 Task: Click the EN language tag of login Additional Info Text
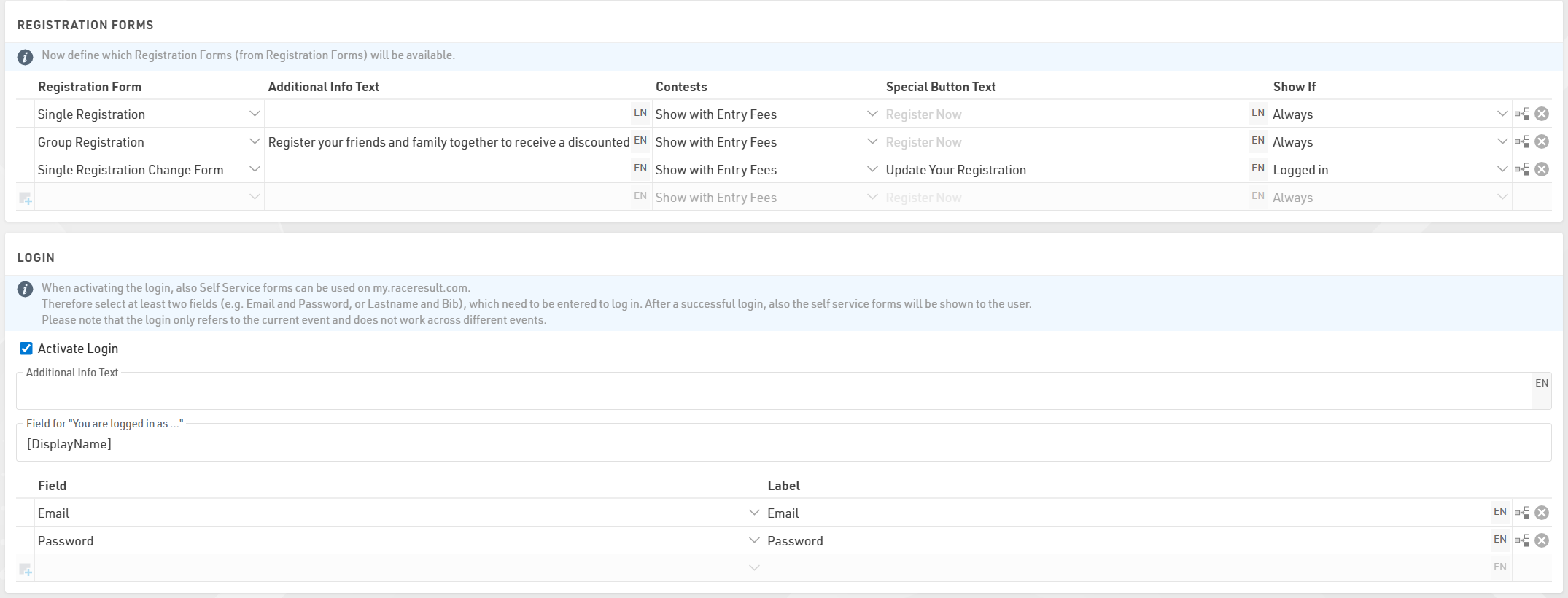(1541, 383)
